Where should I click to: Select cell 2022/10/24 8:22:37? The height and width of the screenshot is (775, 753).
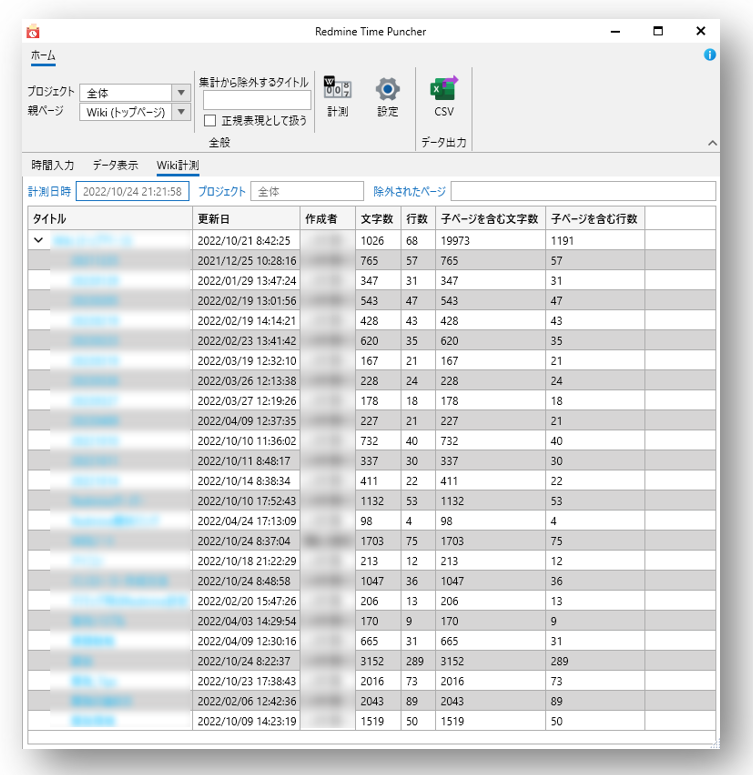(x=246, y=661)
